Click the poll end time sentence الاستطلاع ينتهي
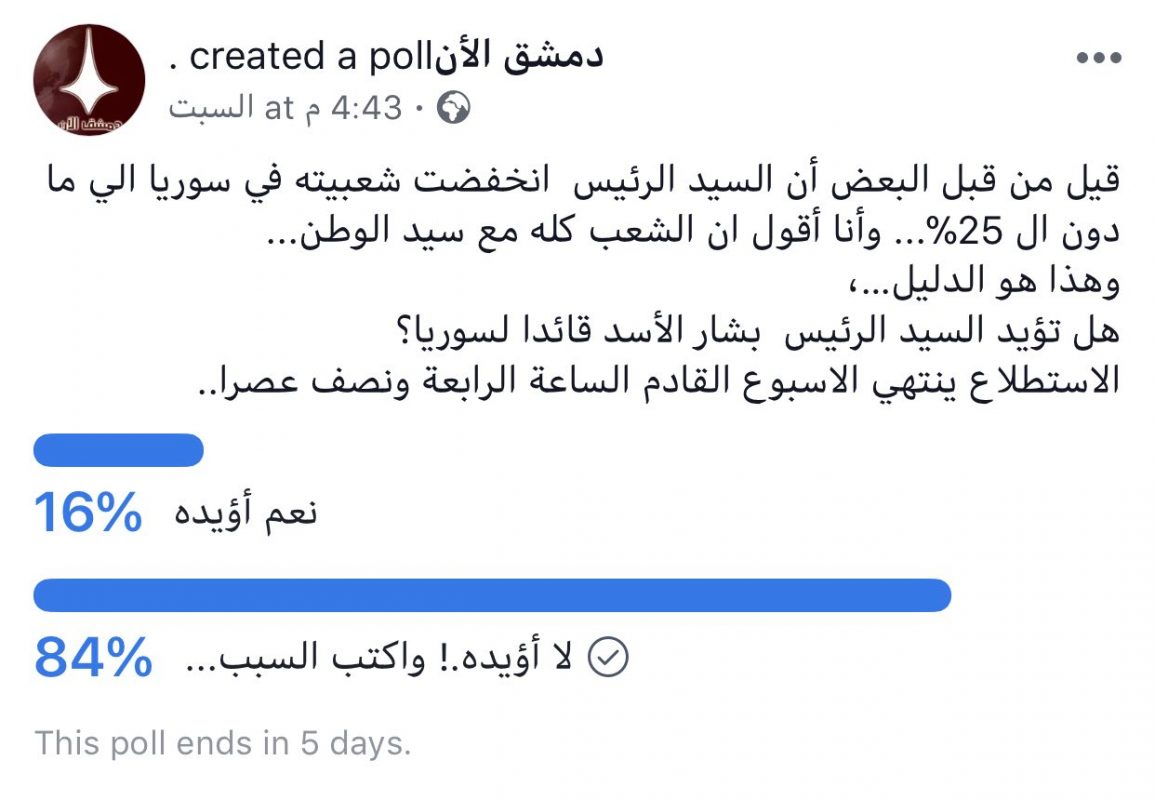 659,382
